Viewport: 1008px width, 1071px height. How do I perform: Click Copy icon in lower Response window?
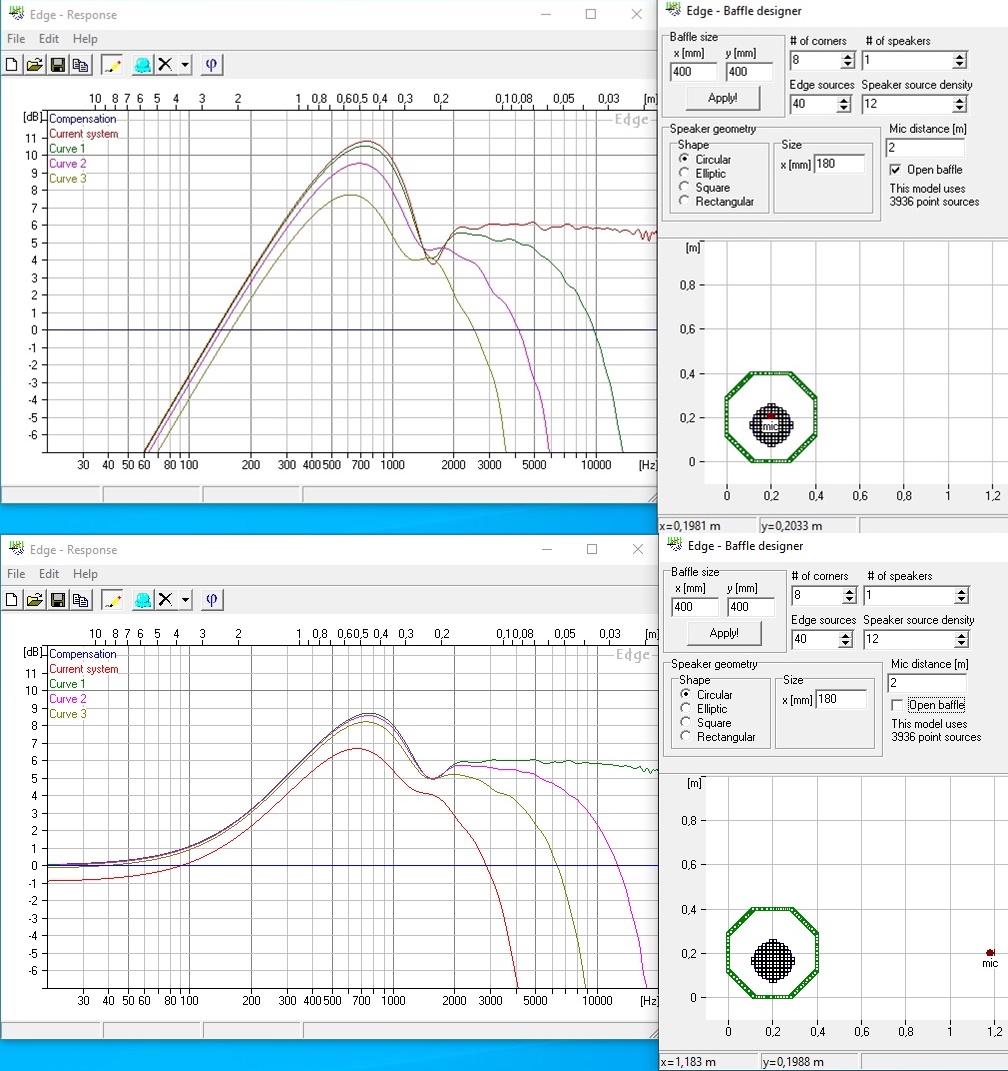tap(81, 600)
